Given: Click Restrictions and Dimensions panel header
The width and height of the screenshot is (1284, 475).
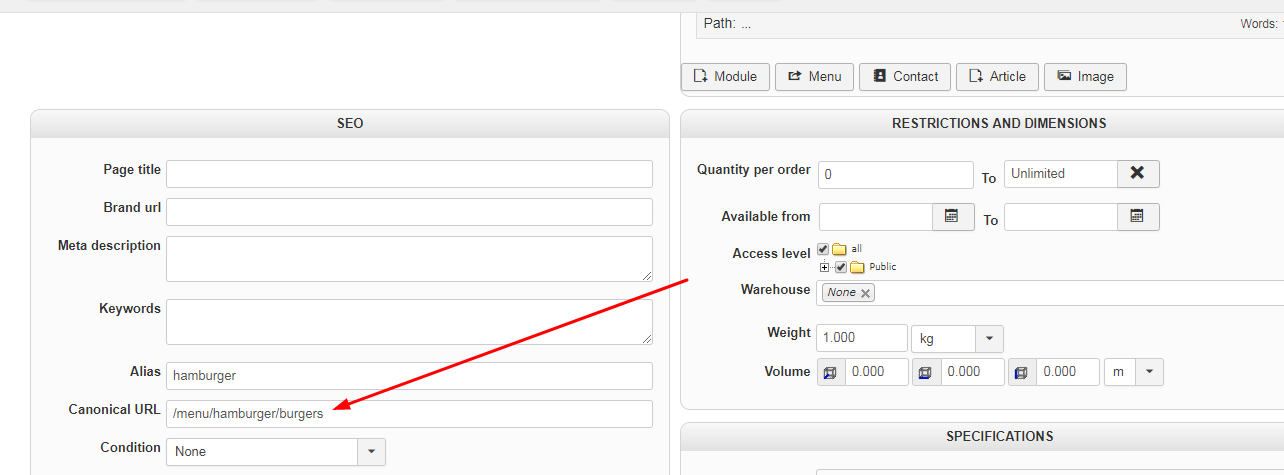Looking at the screenshot, I should point(982,124).
